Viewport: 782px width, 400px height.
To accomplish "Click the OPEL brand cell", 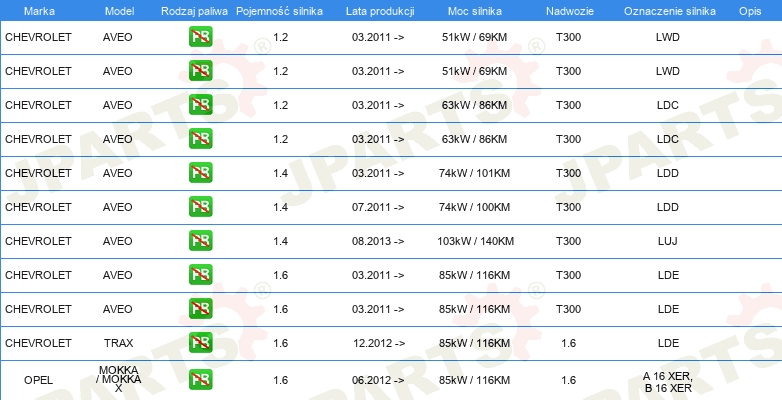I will (38, 380).
